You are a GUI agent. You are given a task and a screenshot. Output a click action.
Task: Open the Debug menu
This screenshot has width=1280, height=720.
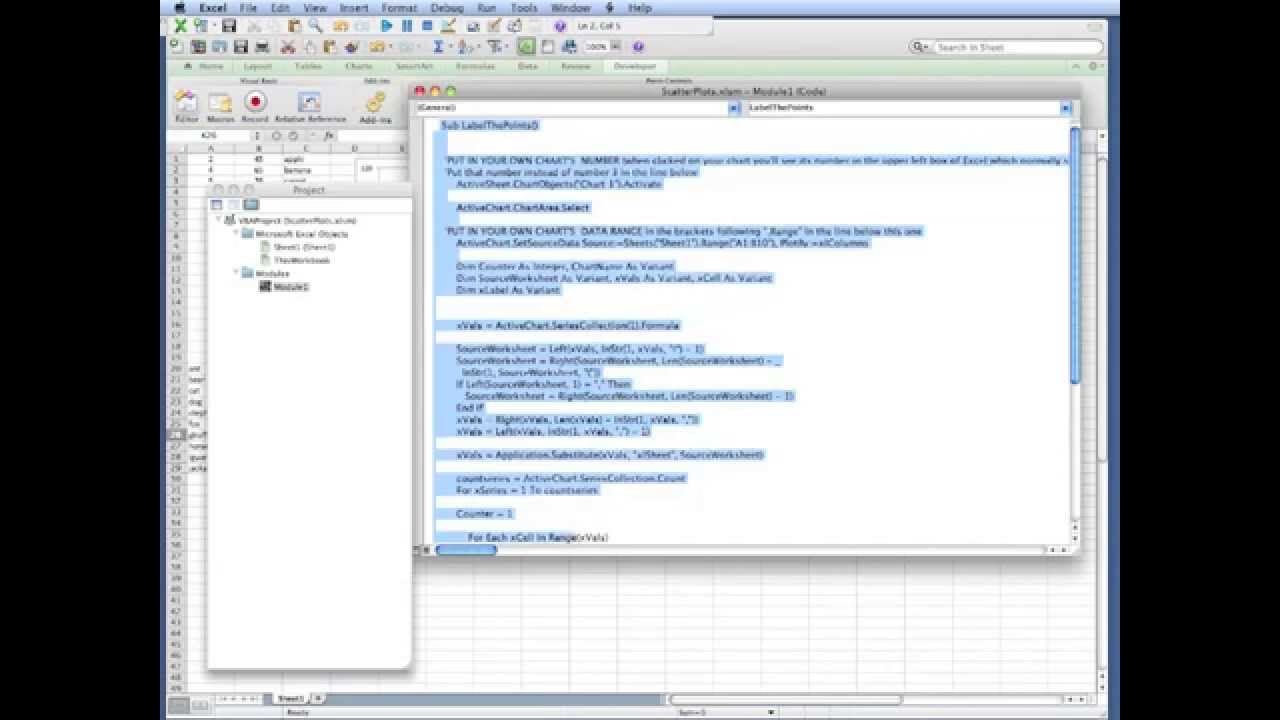click(447, 8)
